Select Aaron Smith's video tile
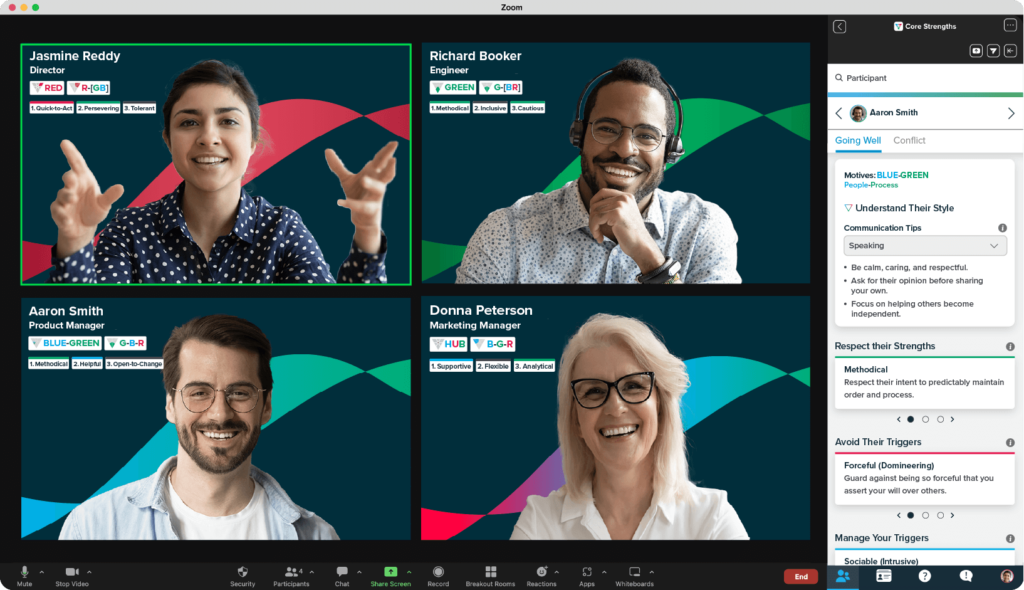Image resolution: width=1024 pixels, height=590 pixels. [216, 418]
